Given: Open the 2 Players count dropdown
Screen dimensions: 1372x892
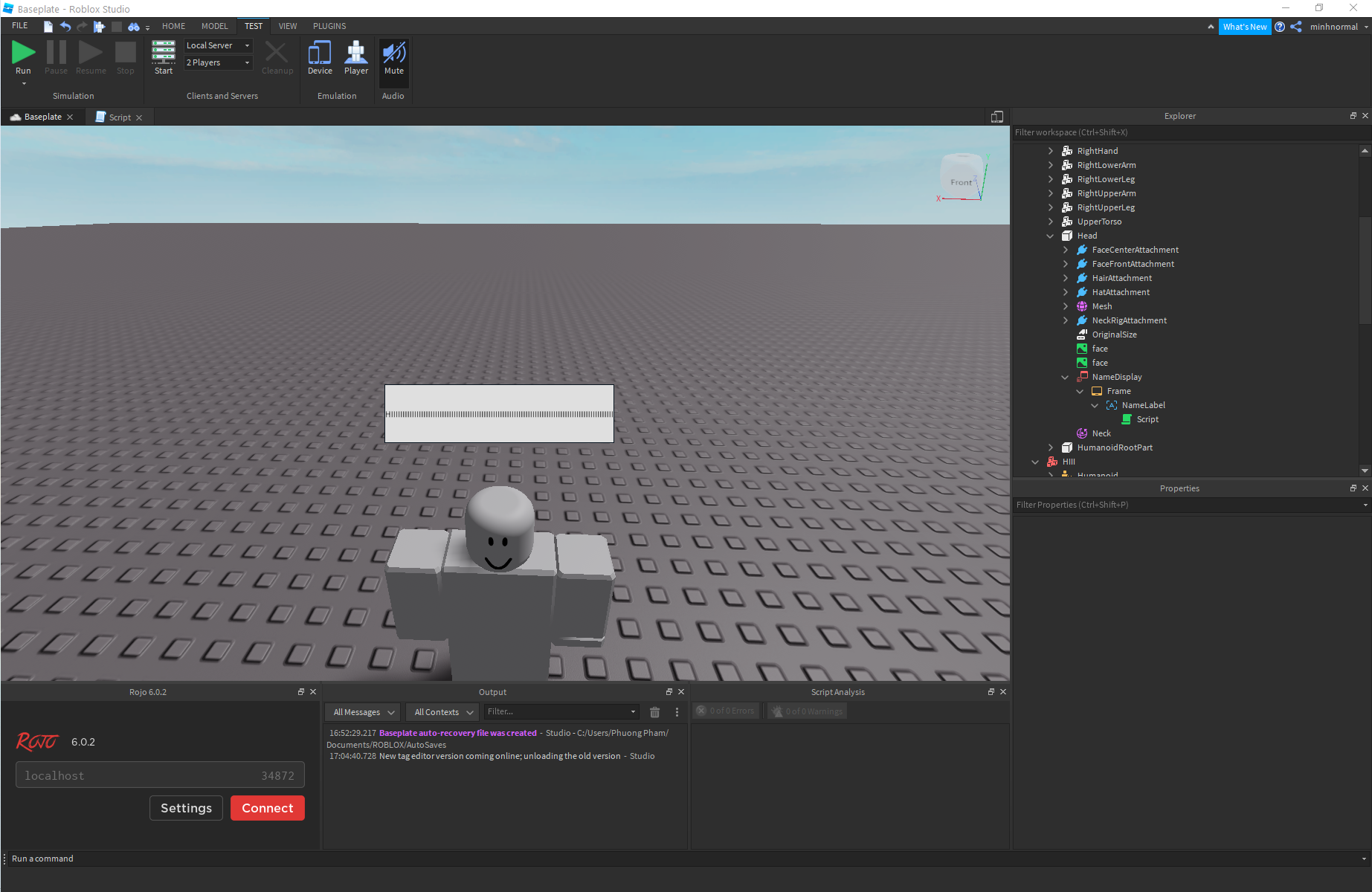Looking at the screenshot, I should (219, 62).
